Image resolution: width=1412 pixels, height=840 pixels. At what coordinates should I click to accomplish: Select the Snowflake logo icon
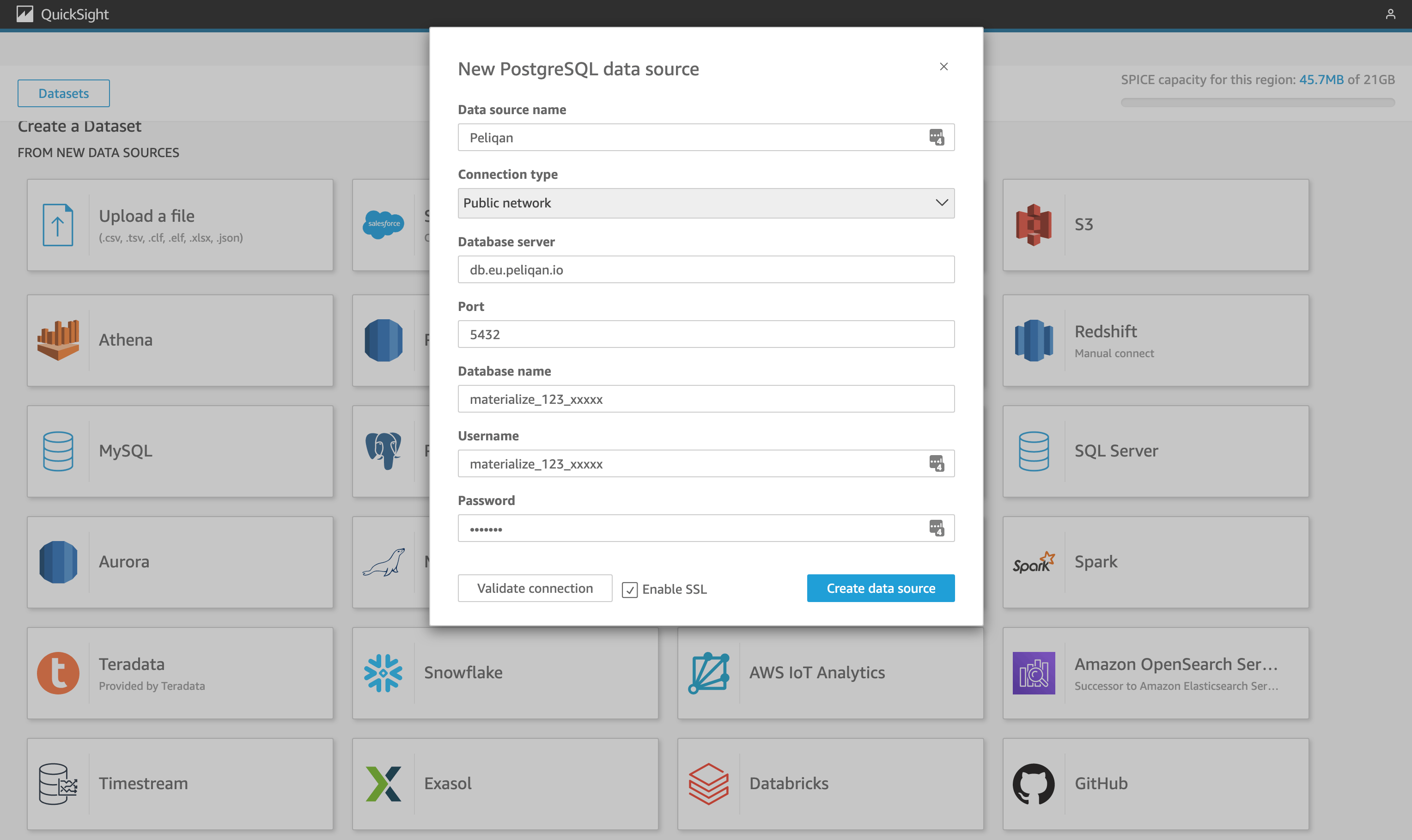click(383, 673)
